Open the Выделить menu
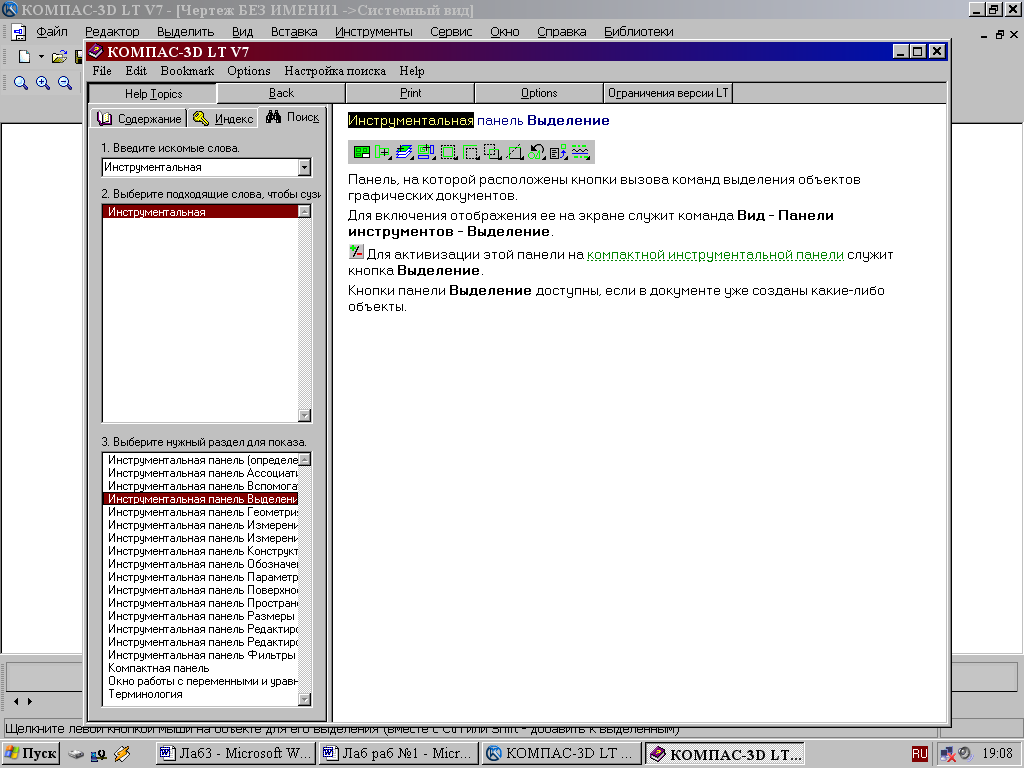Viewport: 1024px width, 768px height. click(185, 31)
